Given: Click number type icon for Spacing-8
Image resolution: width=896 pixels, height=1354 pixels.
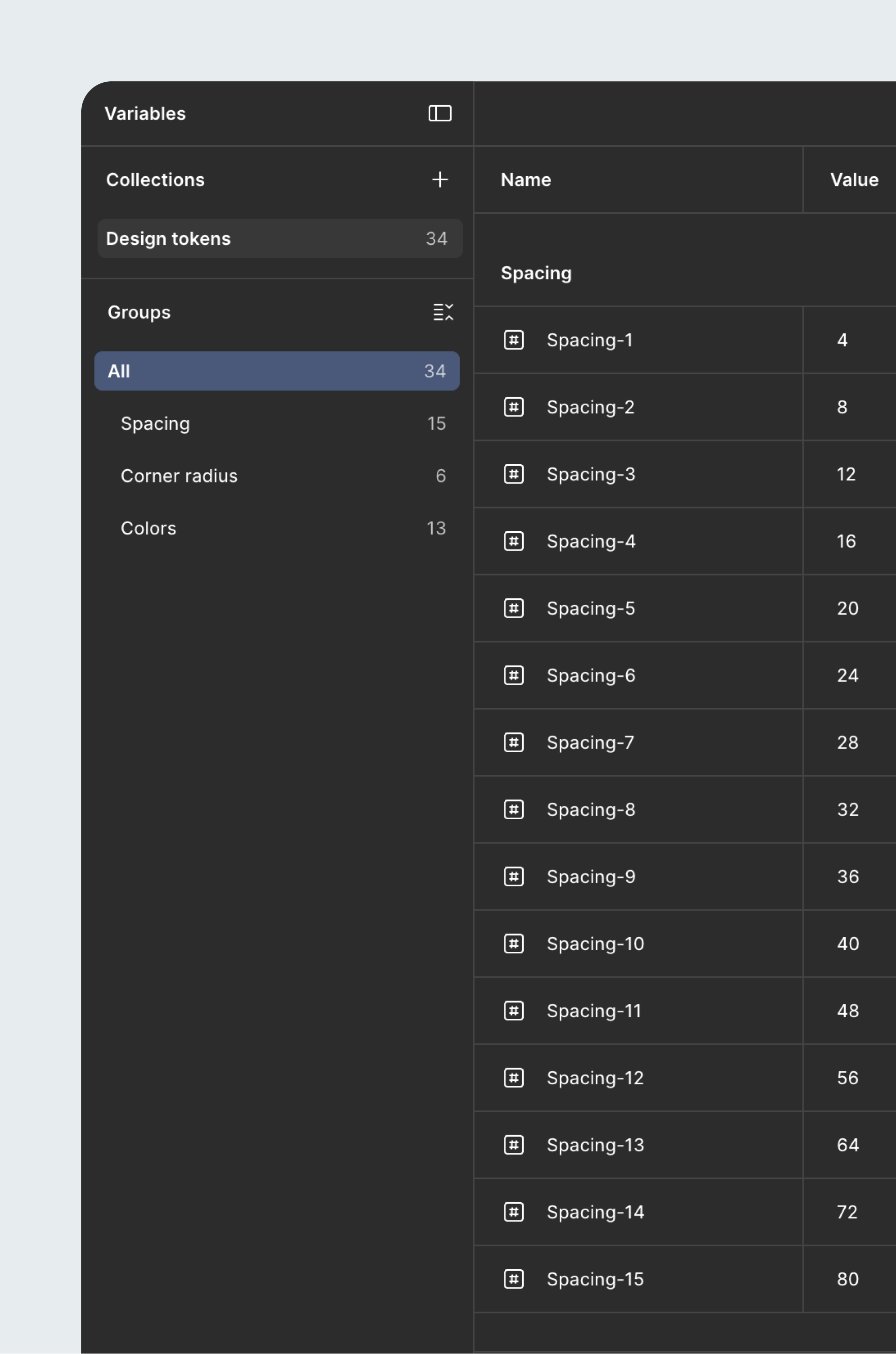Looking at the screenshot, I should pos(513,810).
